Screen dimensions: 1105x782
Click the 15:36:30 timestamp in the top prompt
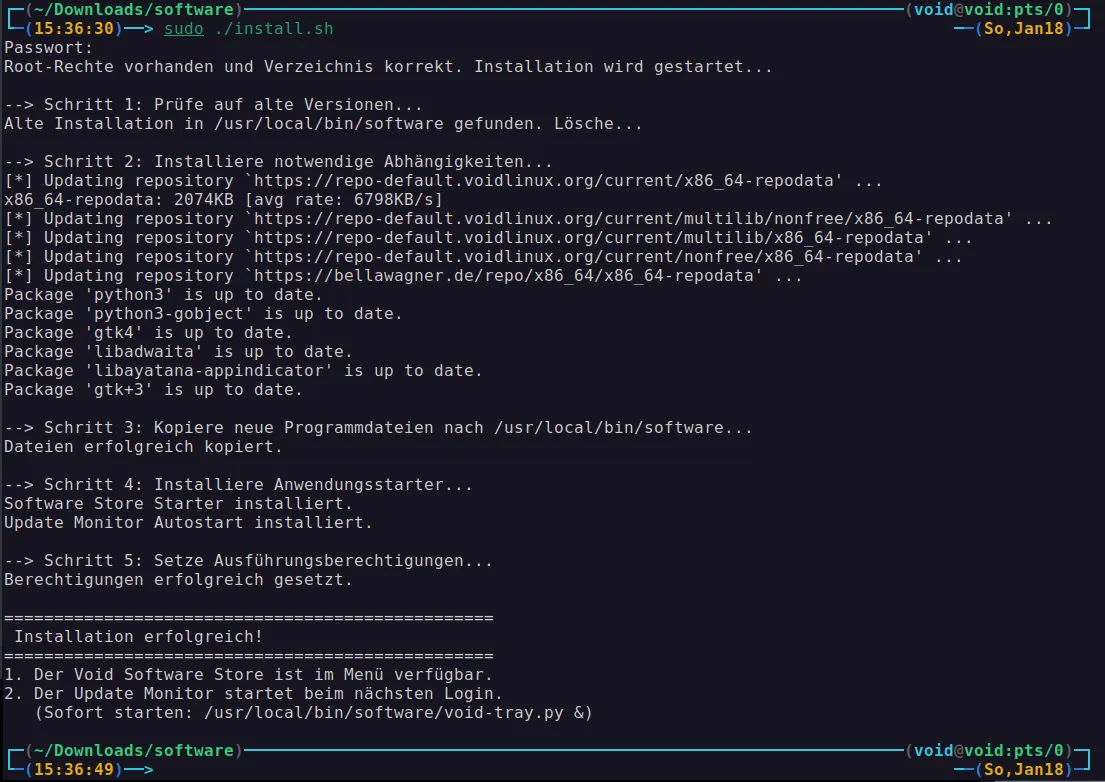(x=73, y=29)
